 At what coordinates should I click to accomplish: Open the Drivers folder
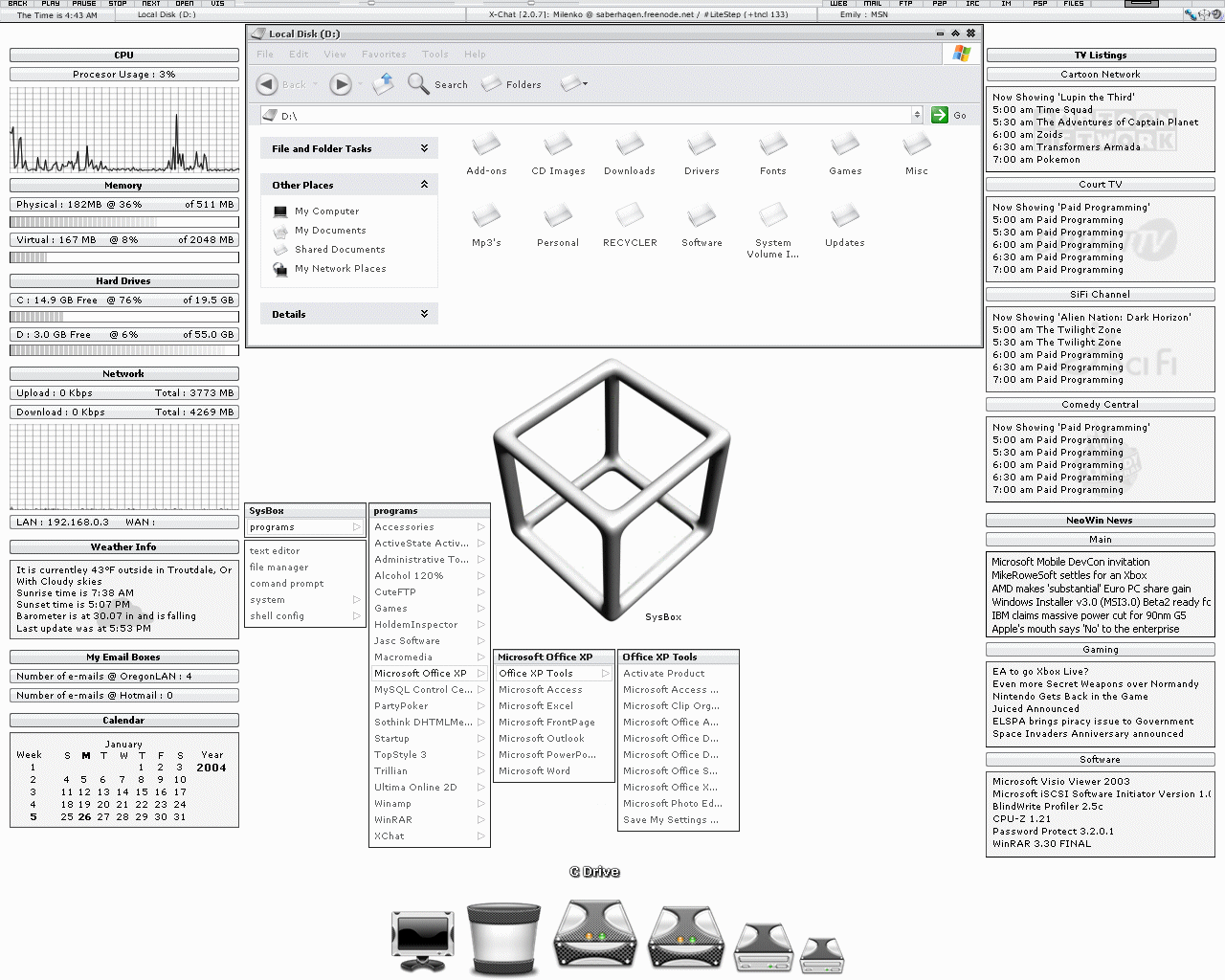point(702,153)
